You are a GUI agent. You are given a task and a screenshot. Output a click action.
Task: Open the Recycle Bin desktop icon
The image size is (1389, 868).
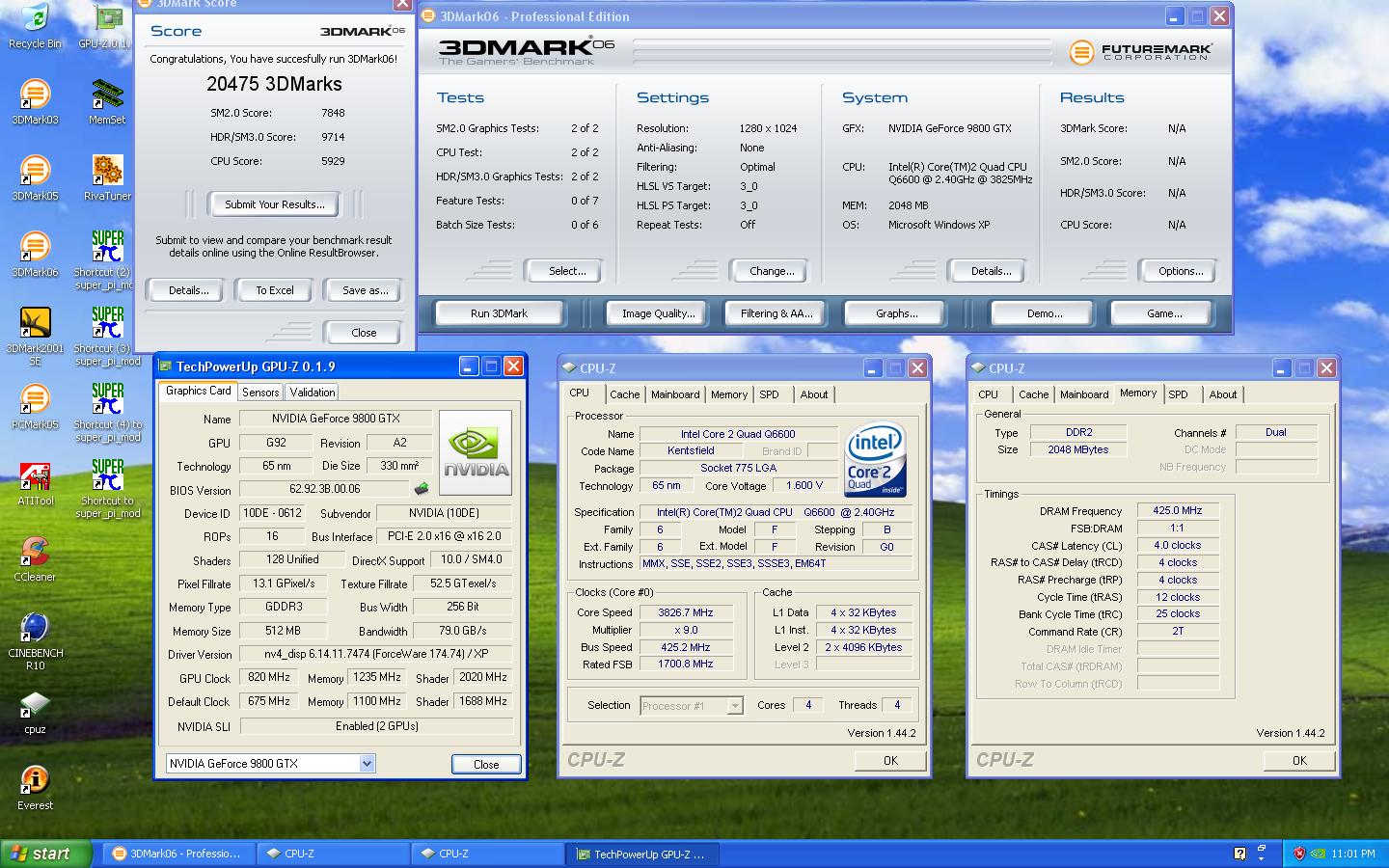(x=35, y=26)
